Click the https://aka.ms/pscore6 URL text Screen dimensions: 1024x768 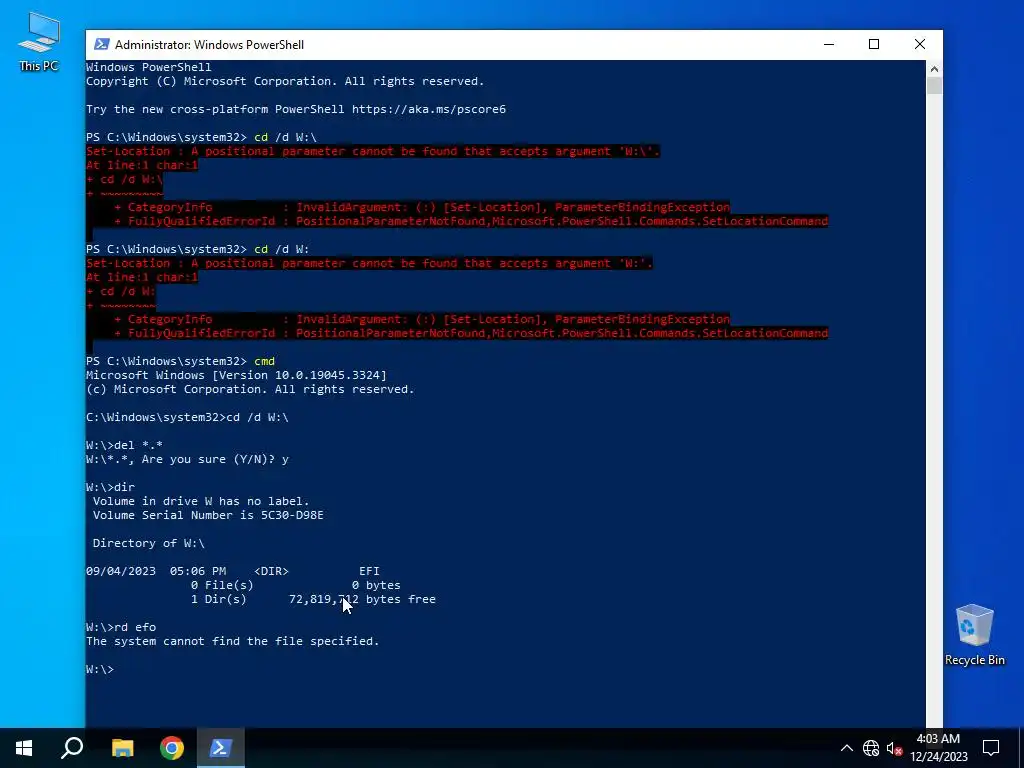coord(428,109)
